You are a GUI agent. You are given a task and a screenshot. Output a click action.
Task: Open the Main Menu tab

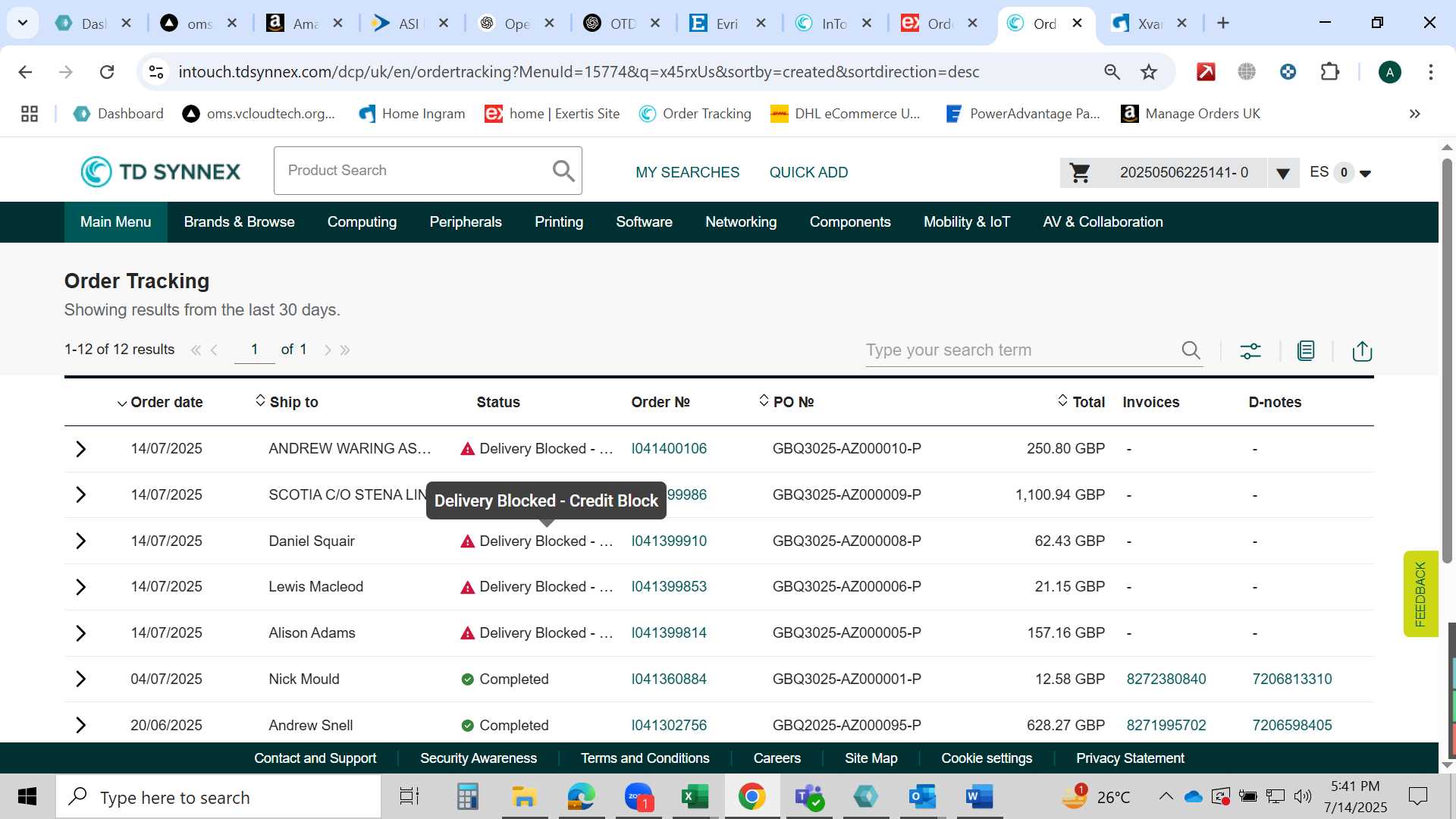pyautogui.click(x=116, y=222)
